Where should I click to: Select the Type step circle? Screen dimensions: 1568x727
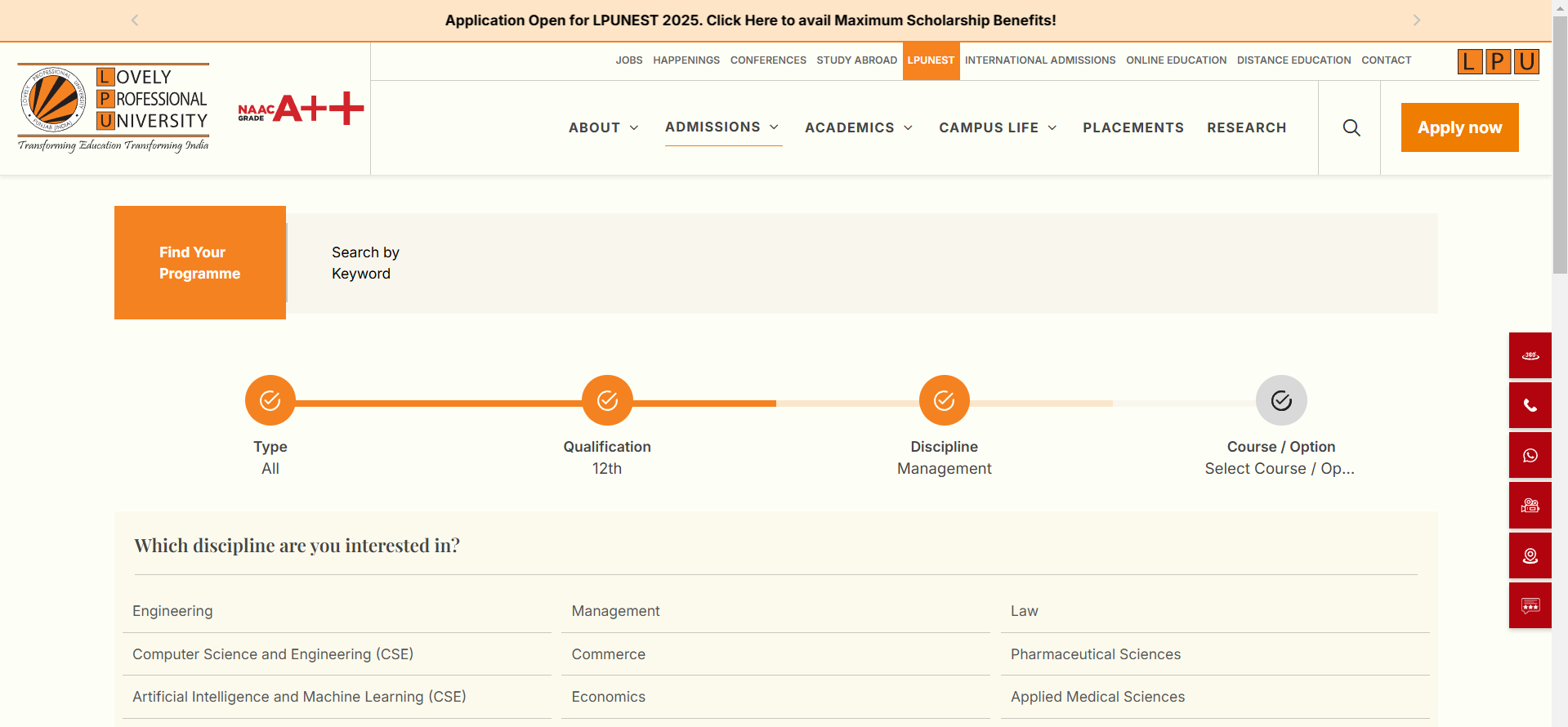(270, 400)
